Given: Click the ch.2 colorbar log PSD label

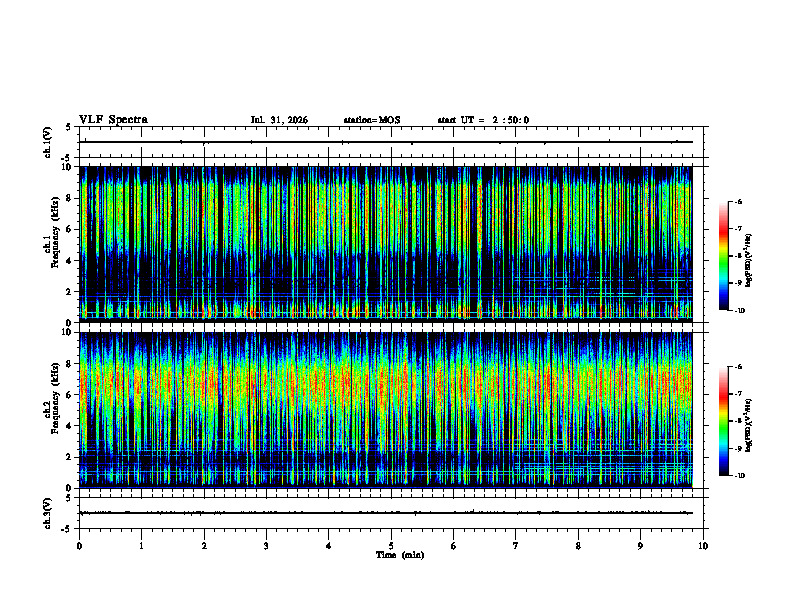Looking at the screenshot, I should 748,425.
